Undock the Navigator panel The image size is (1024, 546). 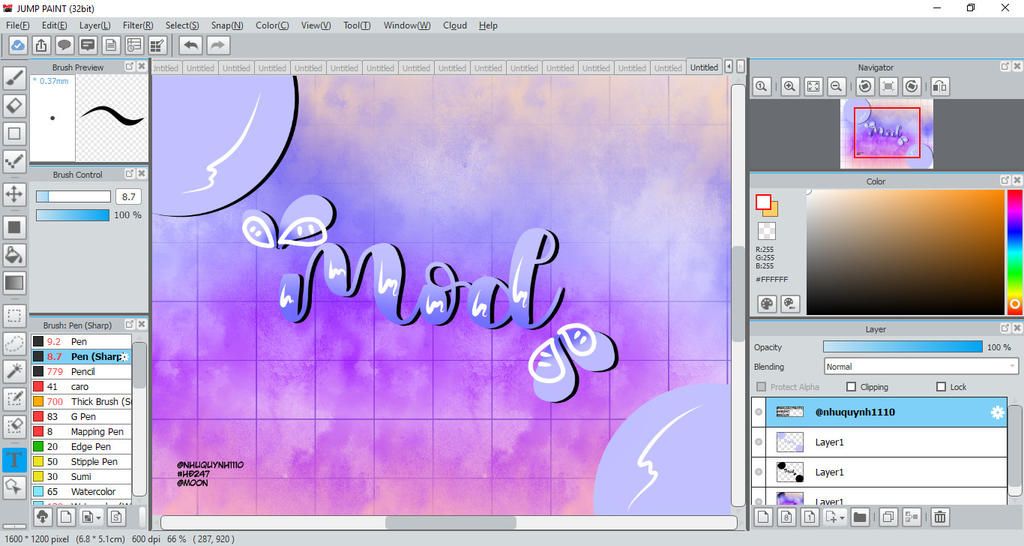point(1004,67)
